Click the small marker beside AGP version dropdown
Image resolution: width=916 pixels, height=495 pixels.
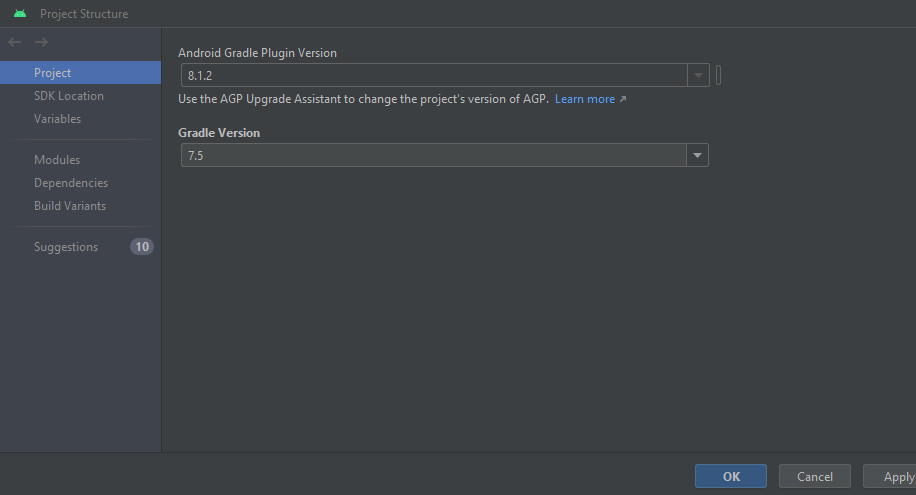click(x=719, y=75)
